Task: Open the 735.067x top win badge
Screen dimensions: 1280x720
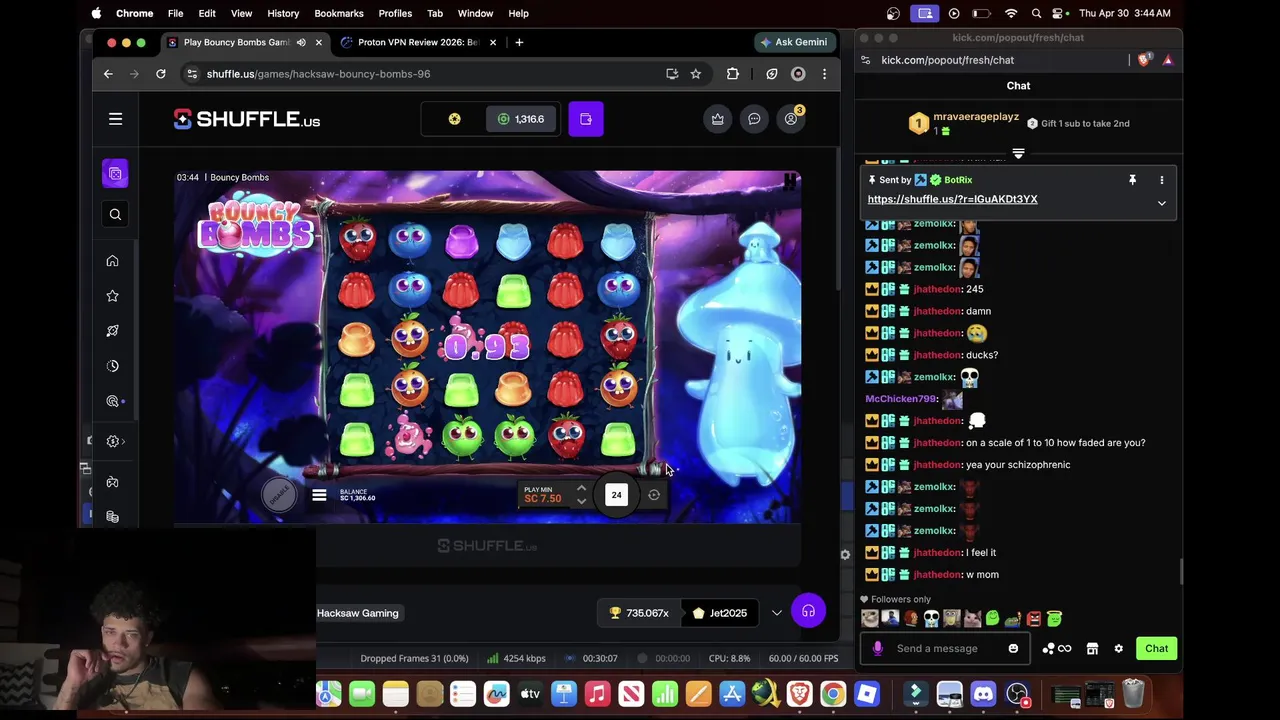Action: point(638,613)
